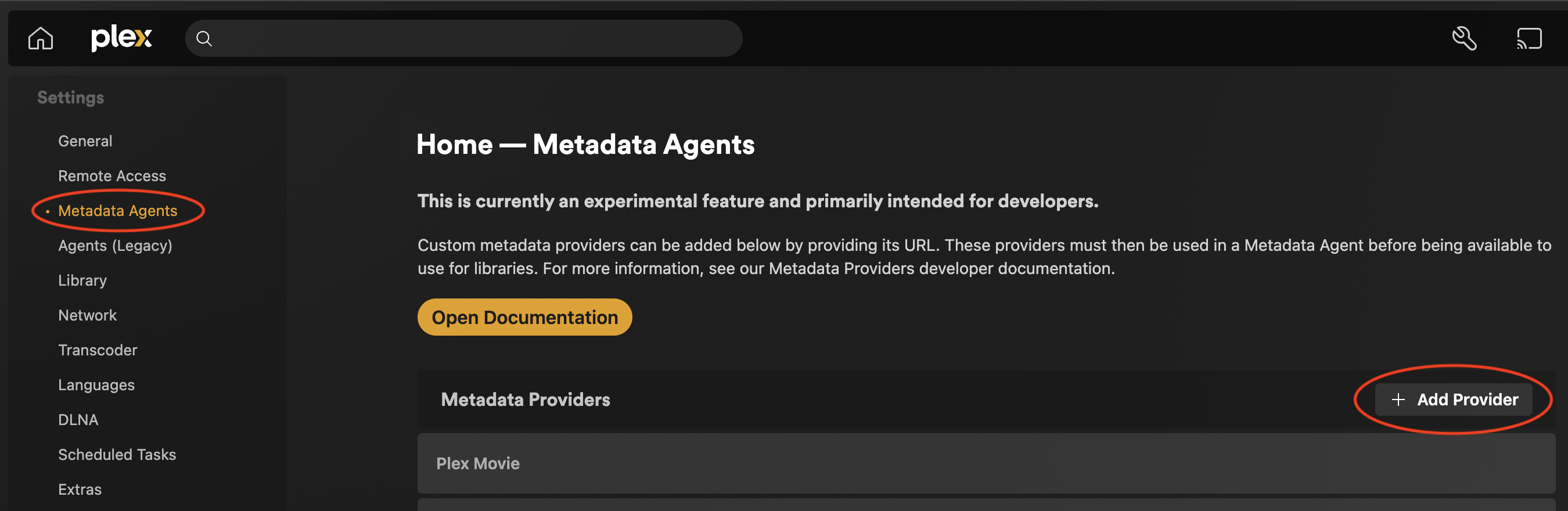Open DLNA settings
Viewport: 1568px width, 511px height.
tap(78, 420)
